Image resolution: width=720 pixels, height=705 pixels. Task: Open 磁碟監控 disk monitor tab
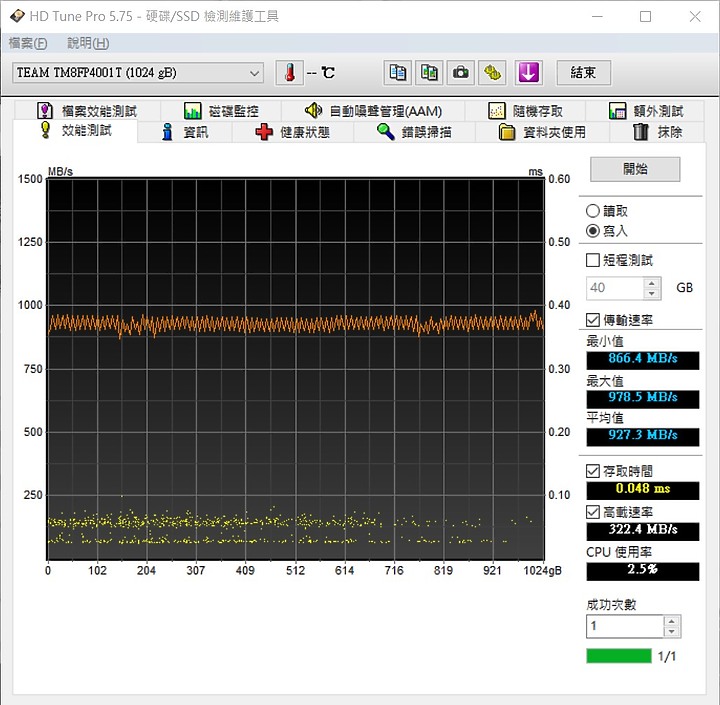point(221,111)
